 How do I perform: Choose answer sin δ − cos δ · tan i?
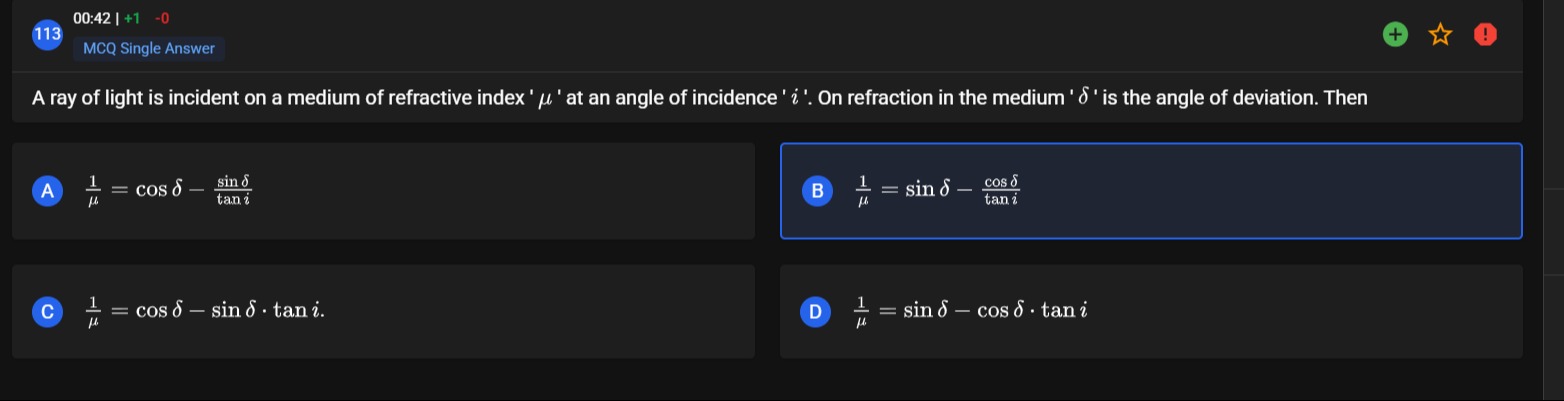(1151, 311)
